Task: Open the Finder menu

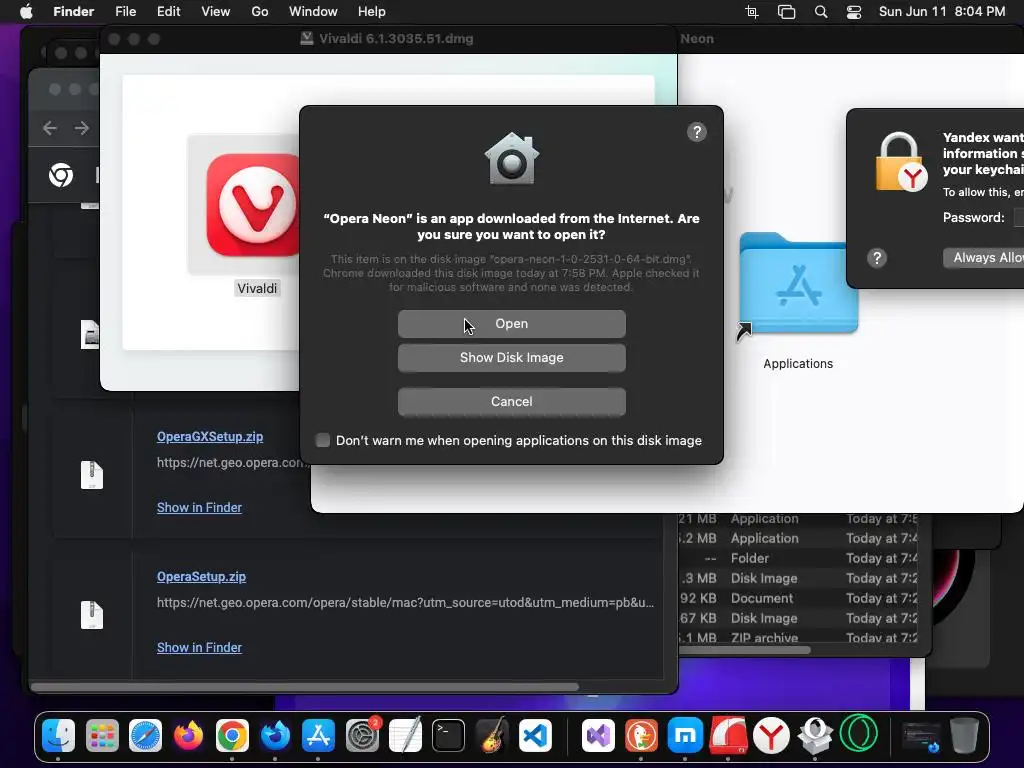Action: point(73,12)
